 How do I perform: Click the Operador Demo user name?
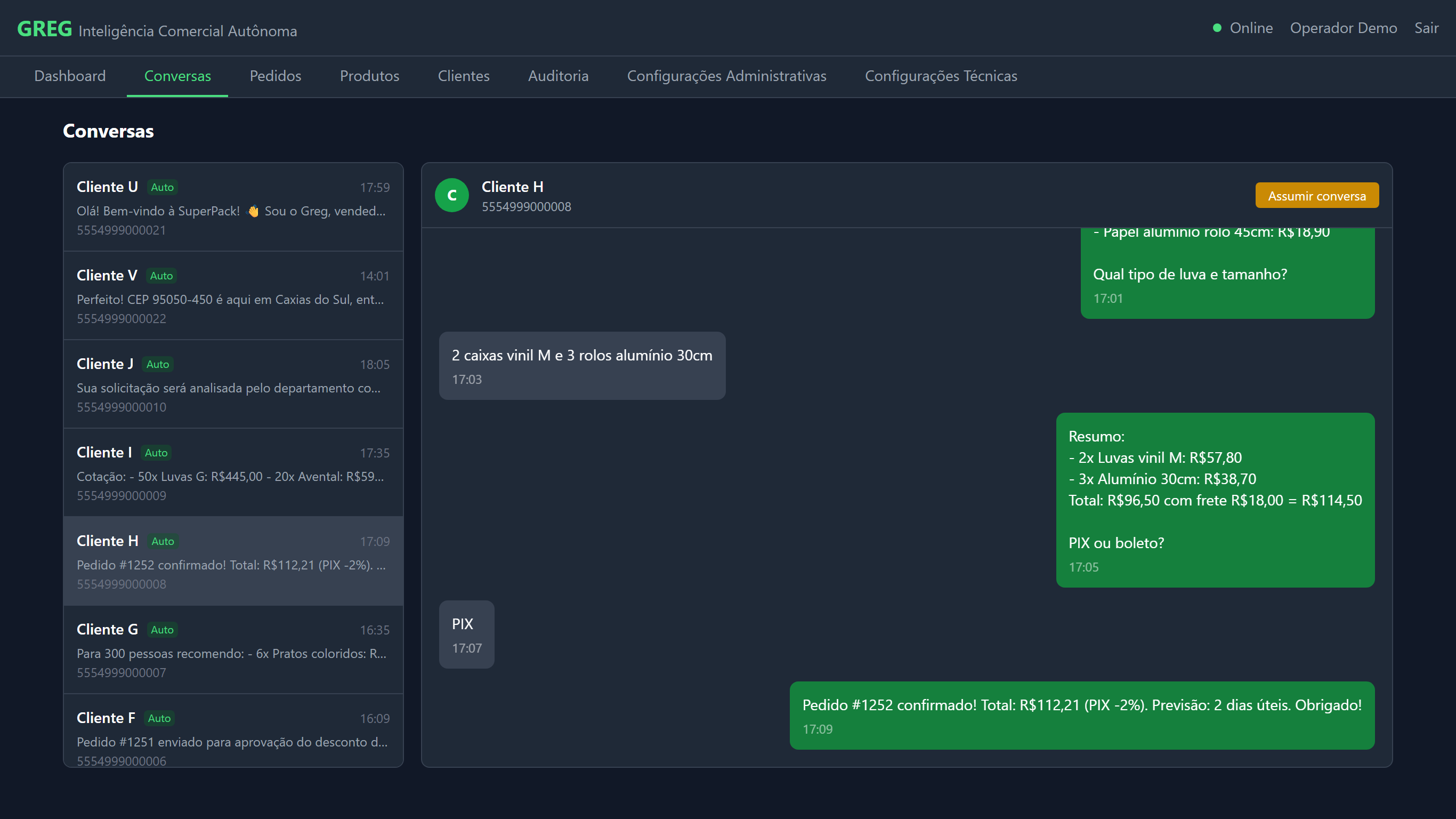coord(1343,28)
